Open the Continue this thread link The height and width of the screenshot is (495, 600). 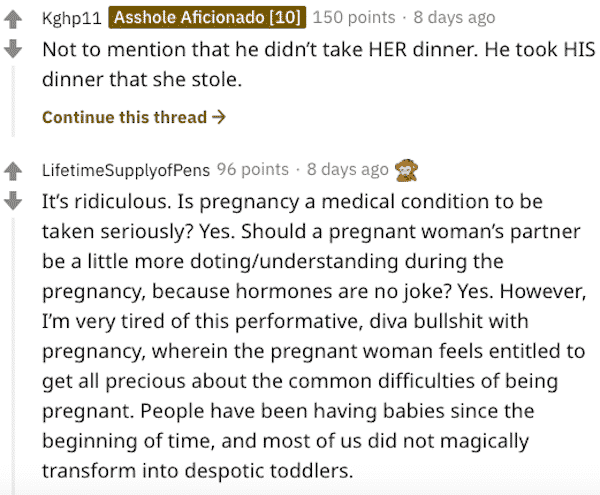[134, 117]
